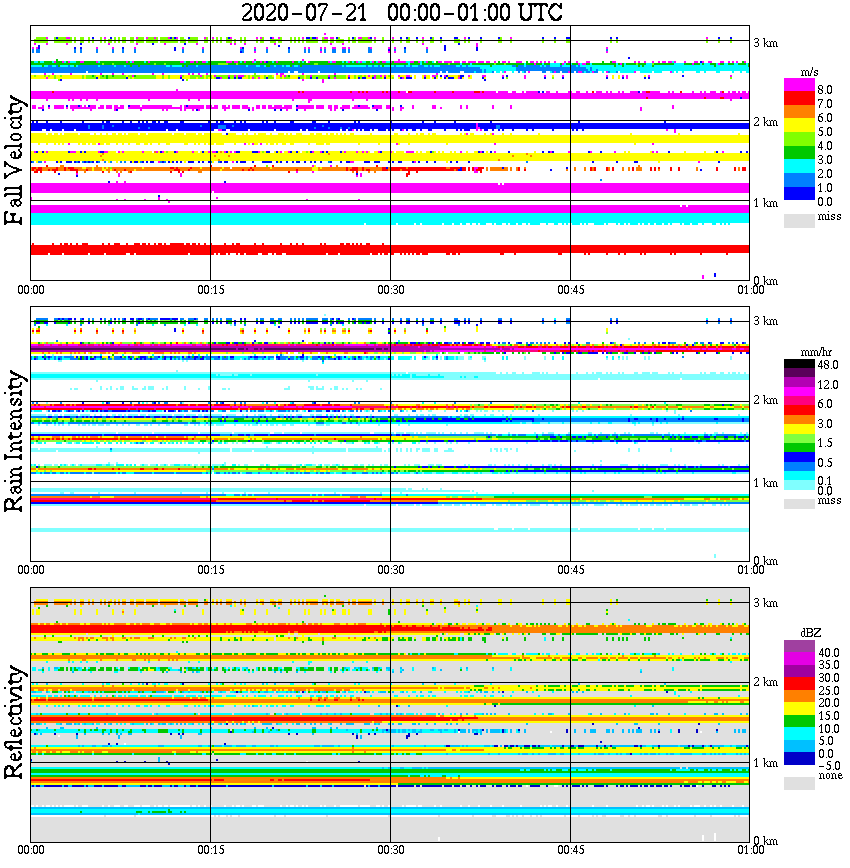Click the '40.0' value in the dBZ legend
The image size is (850, 868).
point(829,653)
